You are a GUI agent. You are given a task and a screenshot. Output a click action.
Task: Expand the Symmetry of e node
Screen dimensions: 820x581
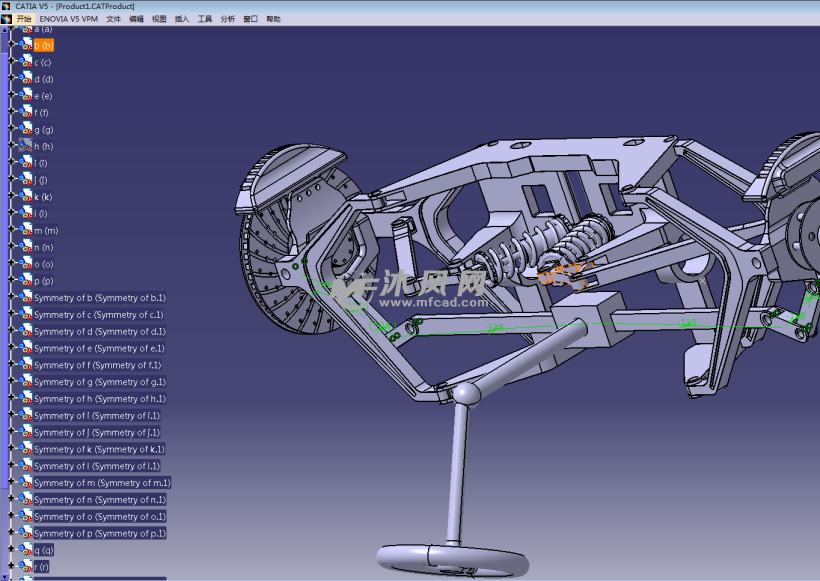coord(12,347)
